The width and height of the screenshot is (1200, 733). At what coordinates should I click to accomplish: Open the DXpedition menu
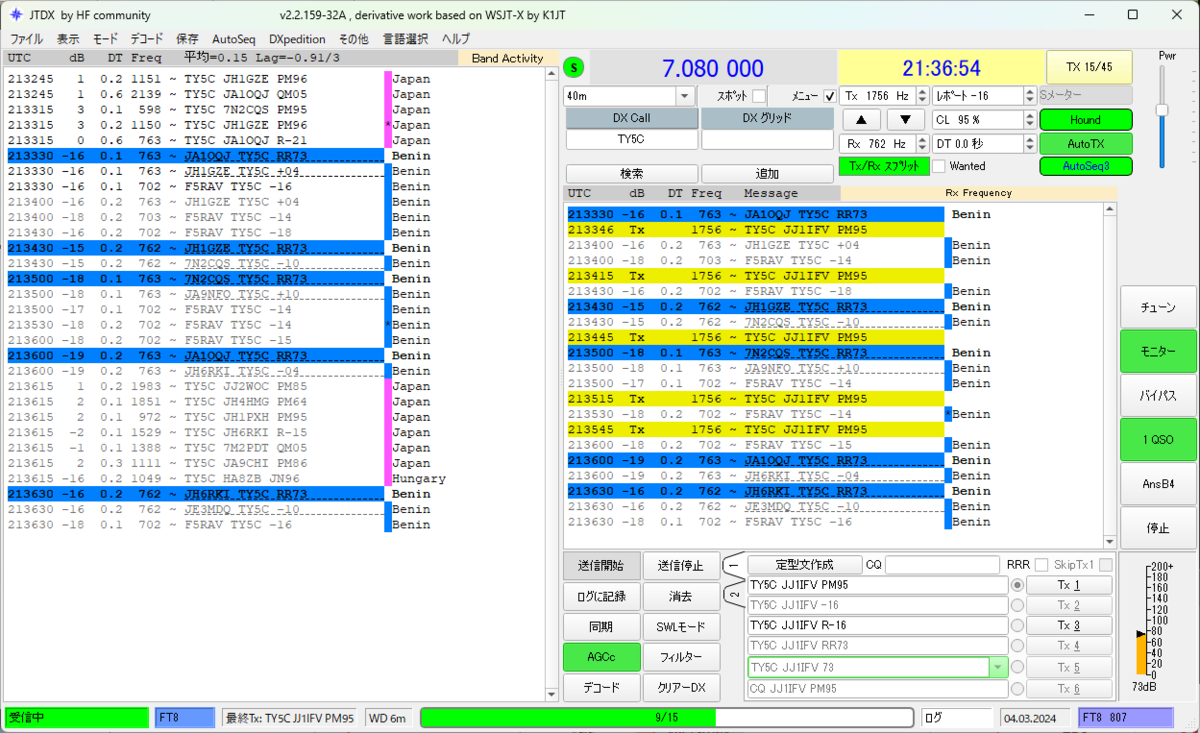pyautogui.click(x=297, y=39)
